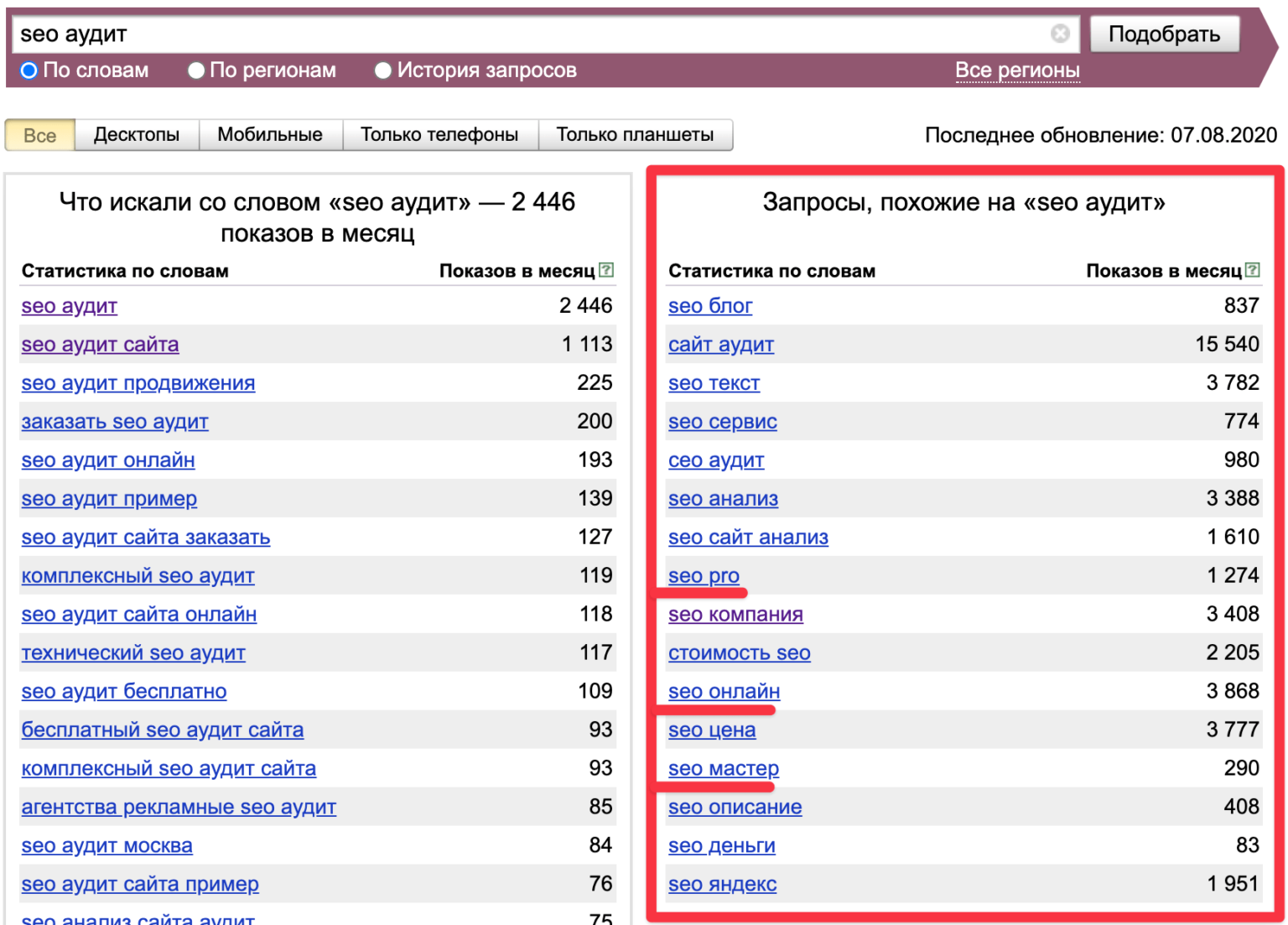This screenshot has width=1288, height=925.
Task: Select the 'Последнее обновление: 07.08.2020' text
Action: pos(1101,135)
